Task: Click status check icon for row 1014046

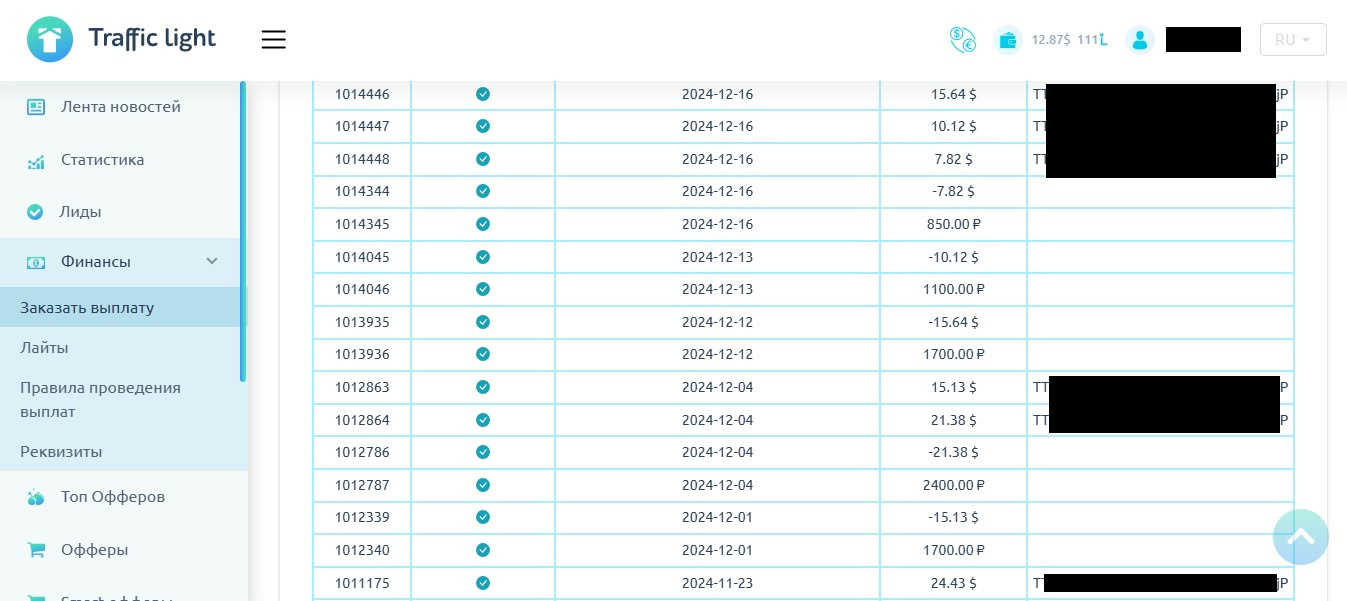Action: coord(483,289)
